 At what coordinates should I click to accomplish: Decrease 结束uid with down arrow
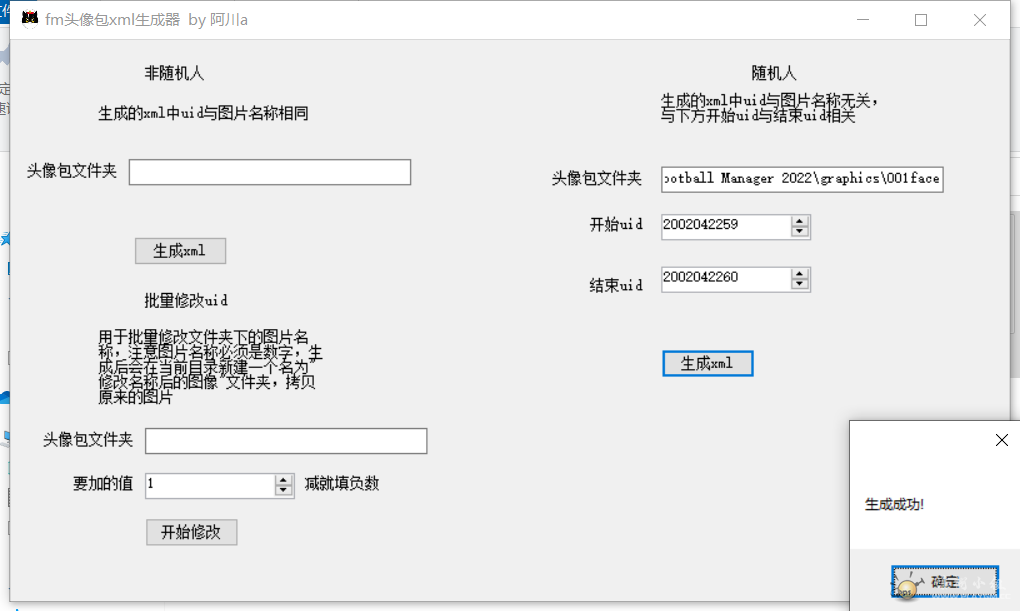tap(799, 285)
